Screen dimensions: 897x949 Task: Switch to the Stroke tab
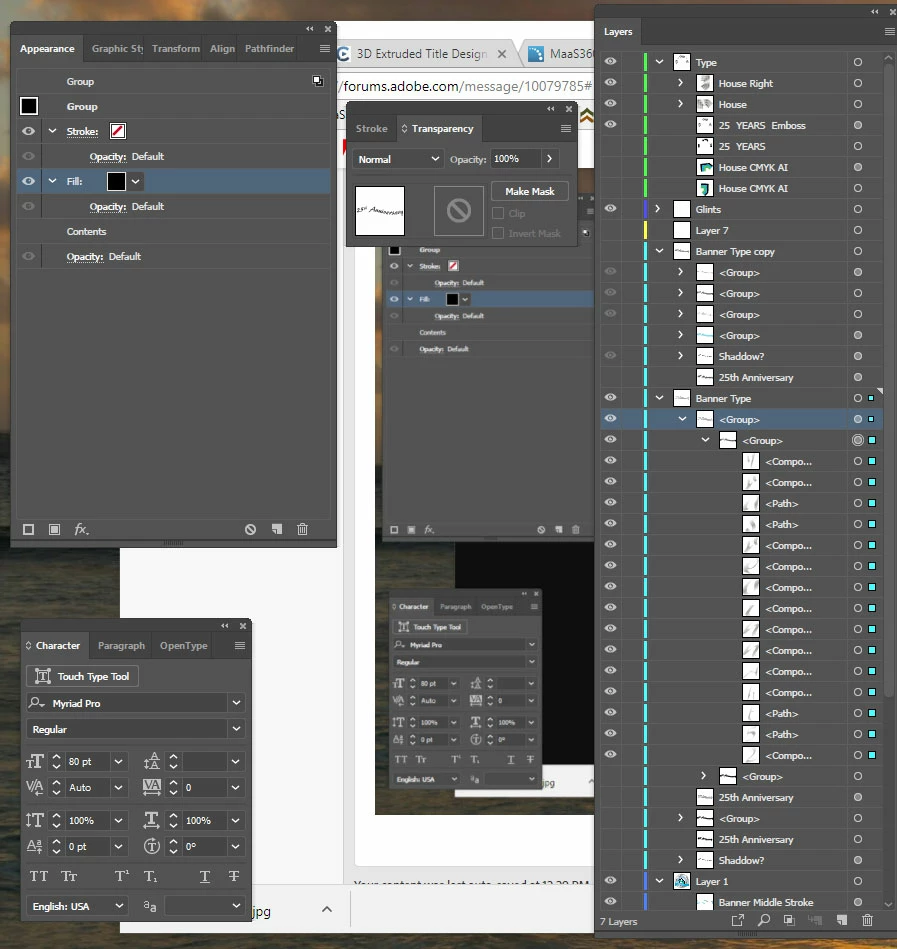(372, 128)
